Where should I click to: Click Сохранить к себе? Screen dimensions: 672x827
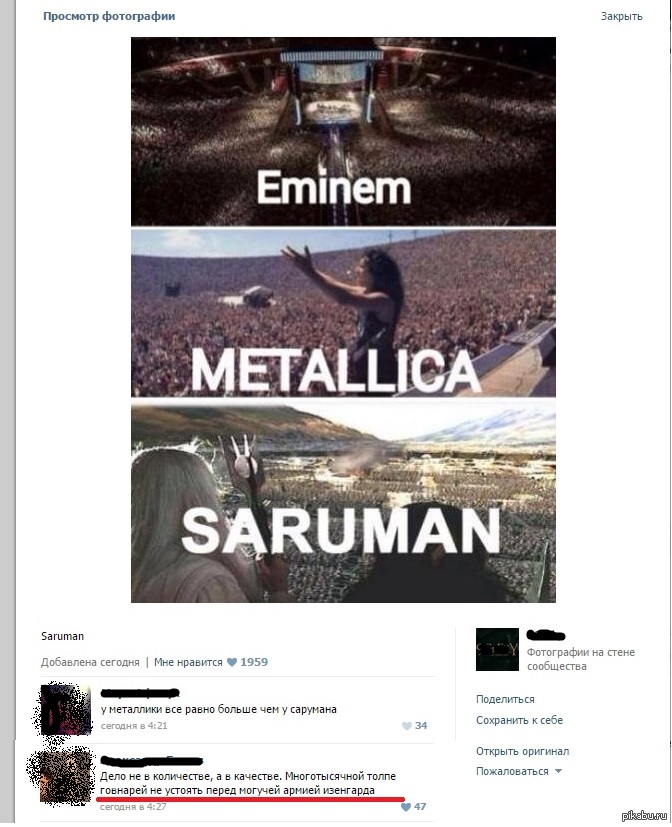[x=519, y=720]
